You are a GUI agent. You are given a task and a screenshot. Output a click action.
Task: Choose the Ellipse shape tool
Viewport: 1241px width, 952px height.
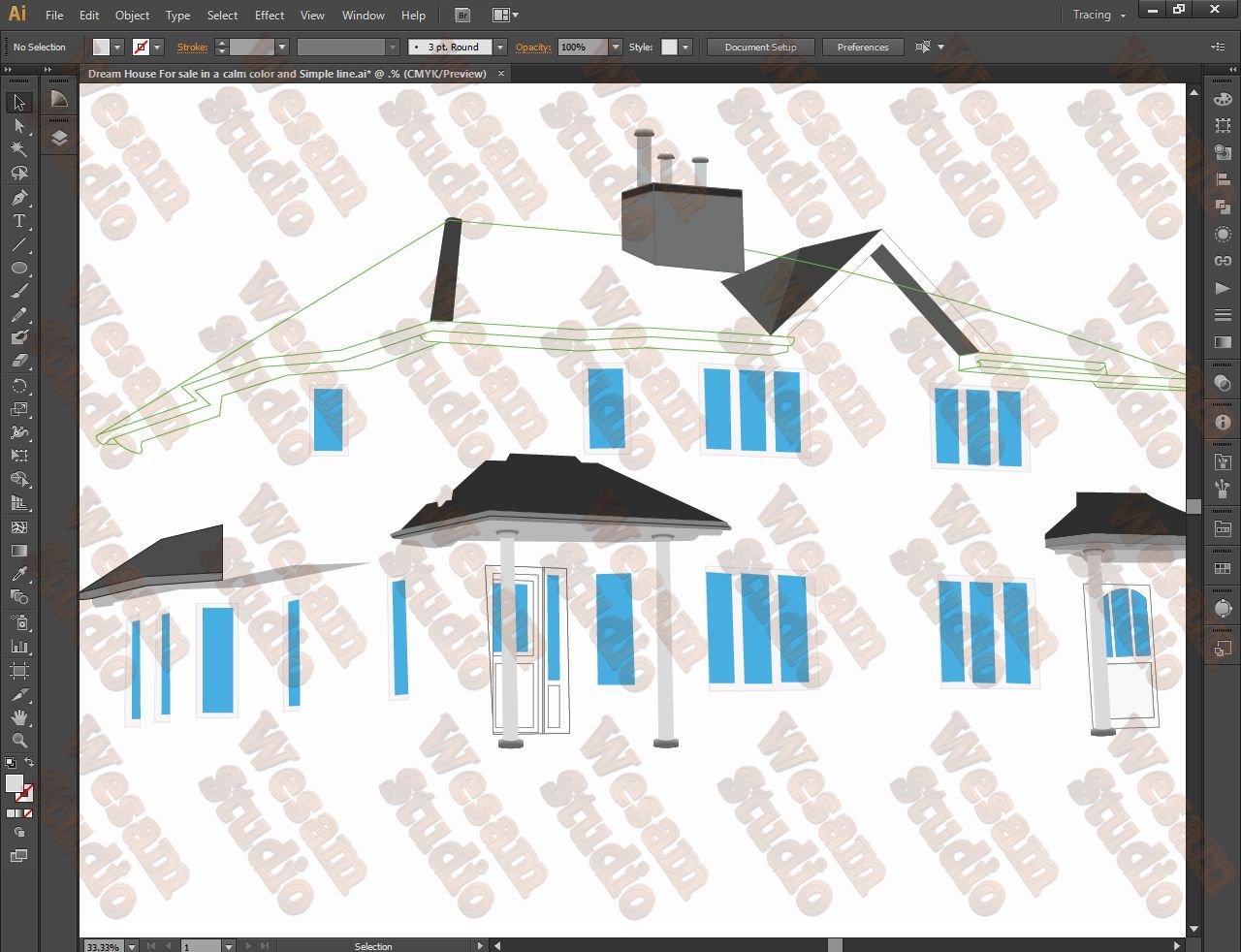(x=19, y=269)
